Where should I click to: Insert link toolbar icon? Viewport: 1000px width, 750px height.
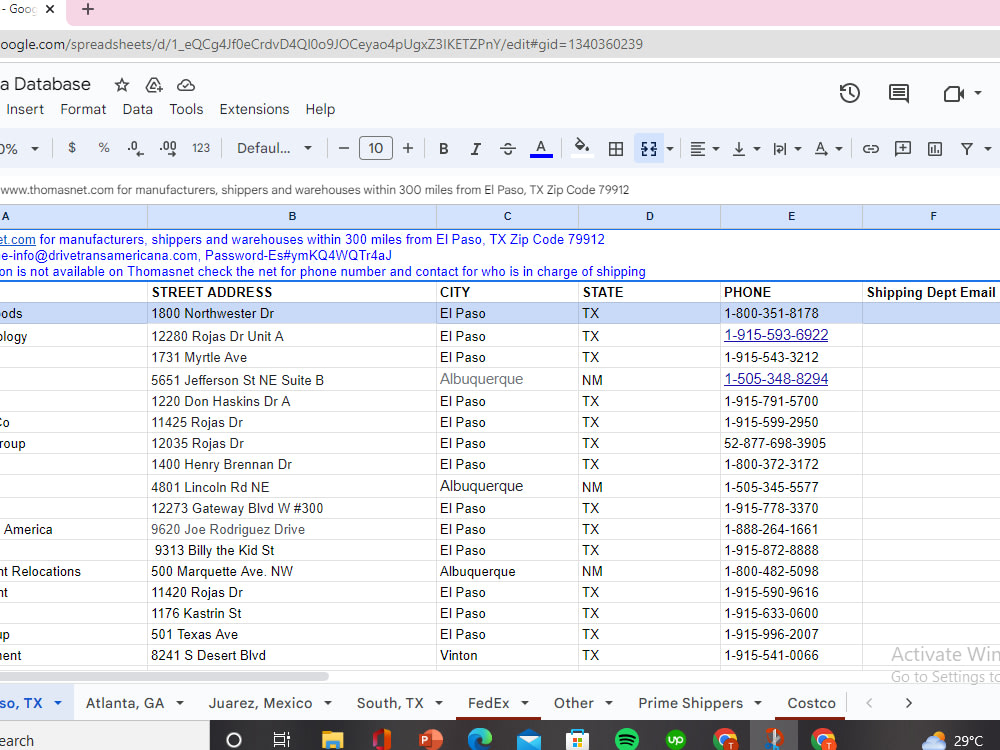[871, 149]
